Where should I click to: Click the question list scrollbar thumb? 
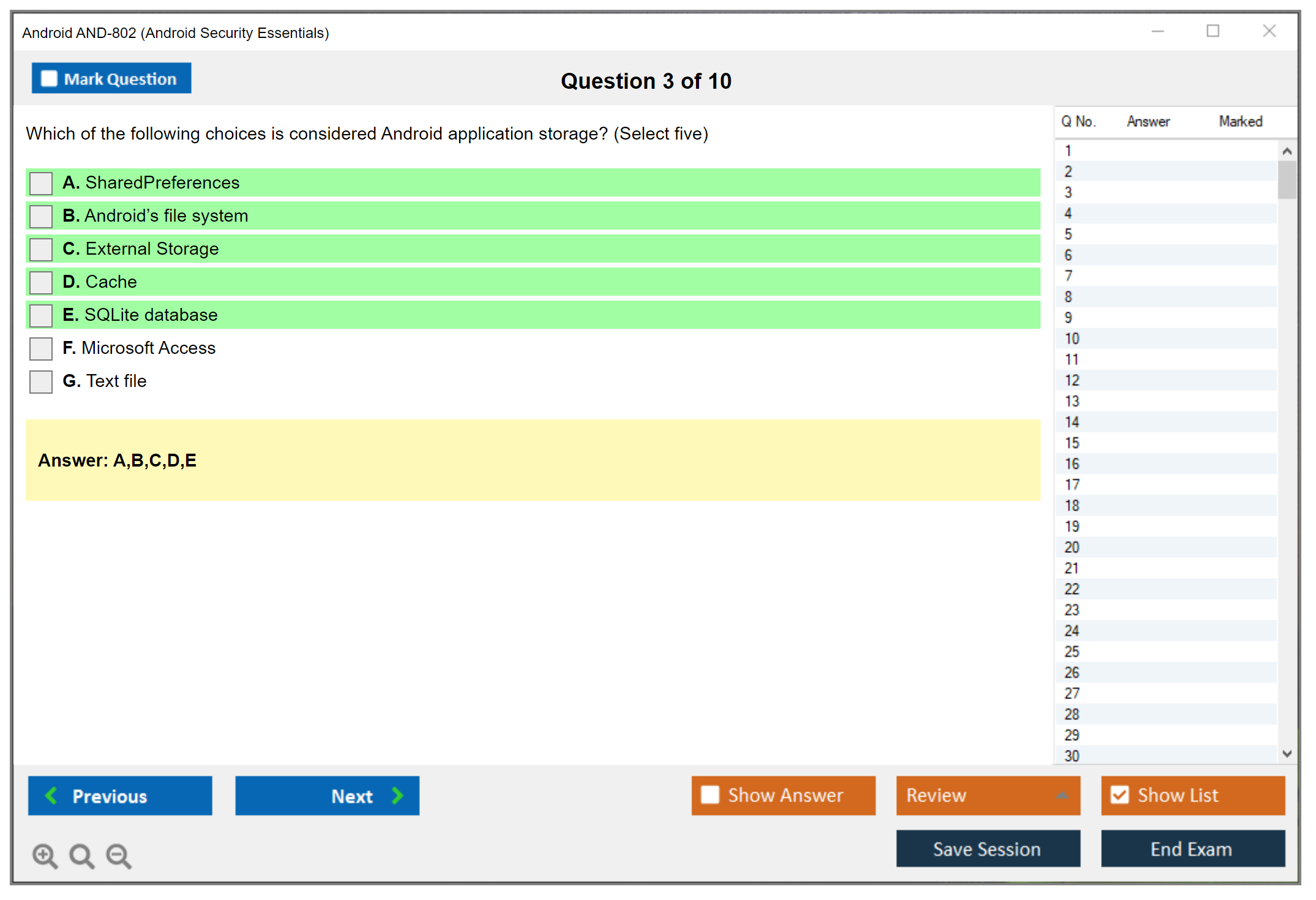tap(1287, 179)
